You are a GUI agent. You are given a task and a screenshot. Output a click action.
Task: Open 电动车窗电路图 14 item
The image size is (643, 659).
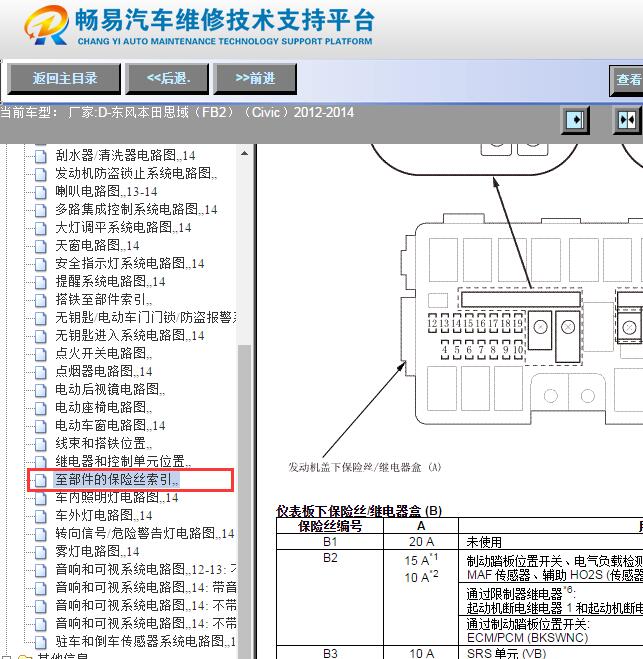tap(110, 426)
